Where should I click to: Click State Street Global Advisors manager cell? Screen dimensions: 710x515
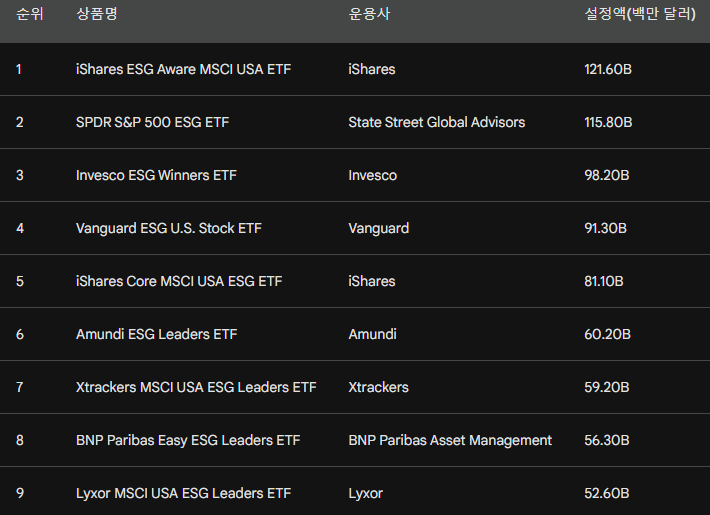pyautogui.click(x=437, y=122)
